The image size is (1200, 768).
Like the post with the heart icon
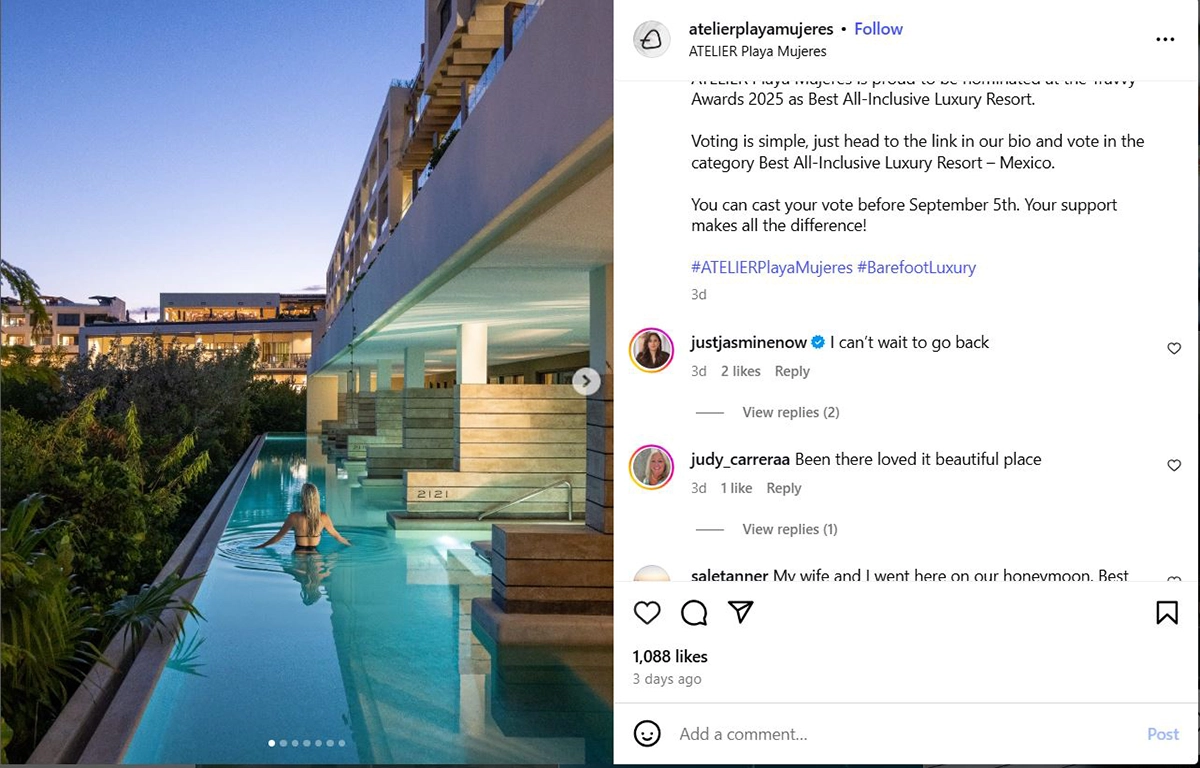pyautogui.click(x=647, y=612)
